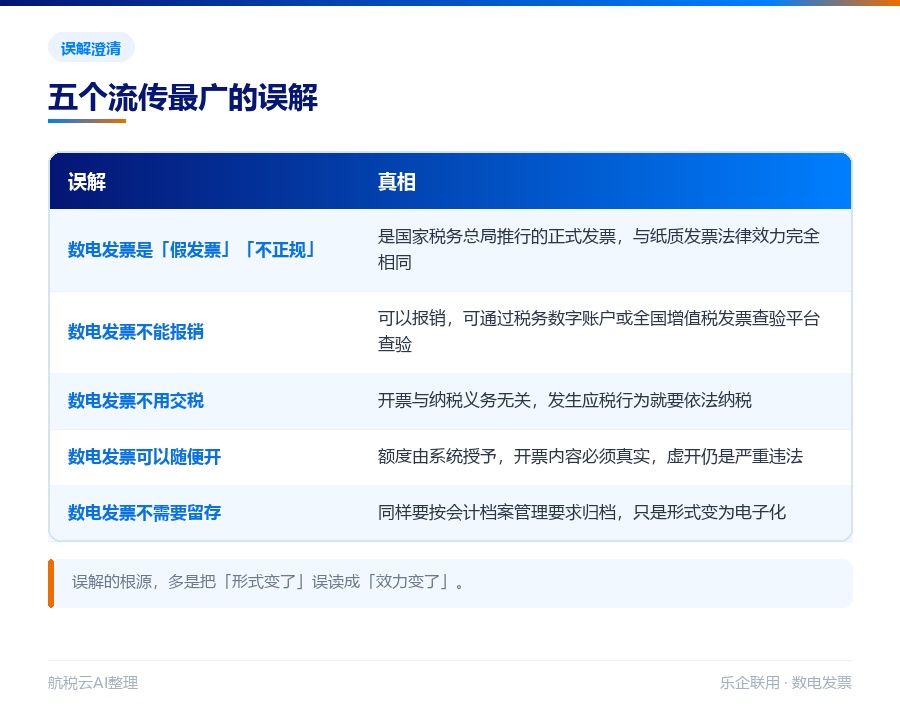Select the row label 数电发票不能报销
The image size is (900, 716).
pos(136,331)
